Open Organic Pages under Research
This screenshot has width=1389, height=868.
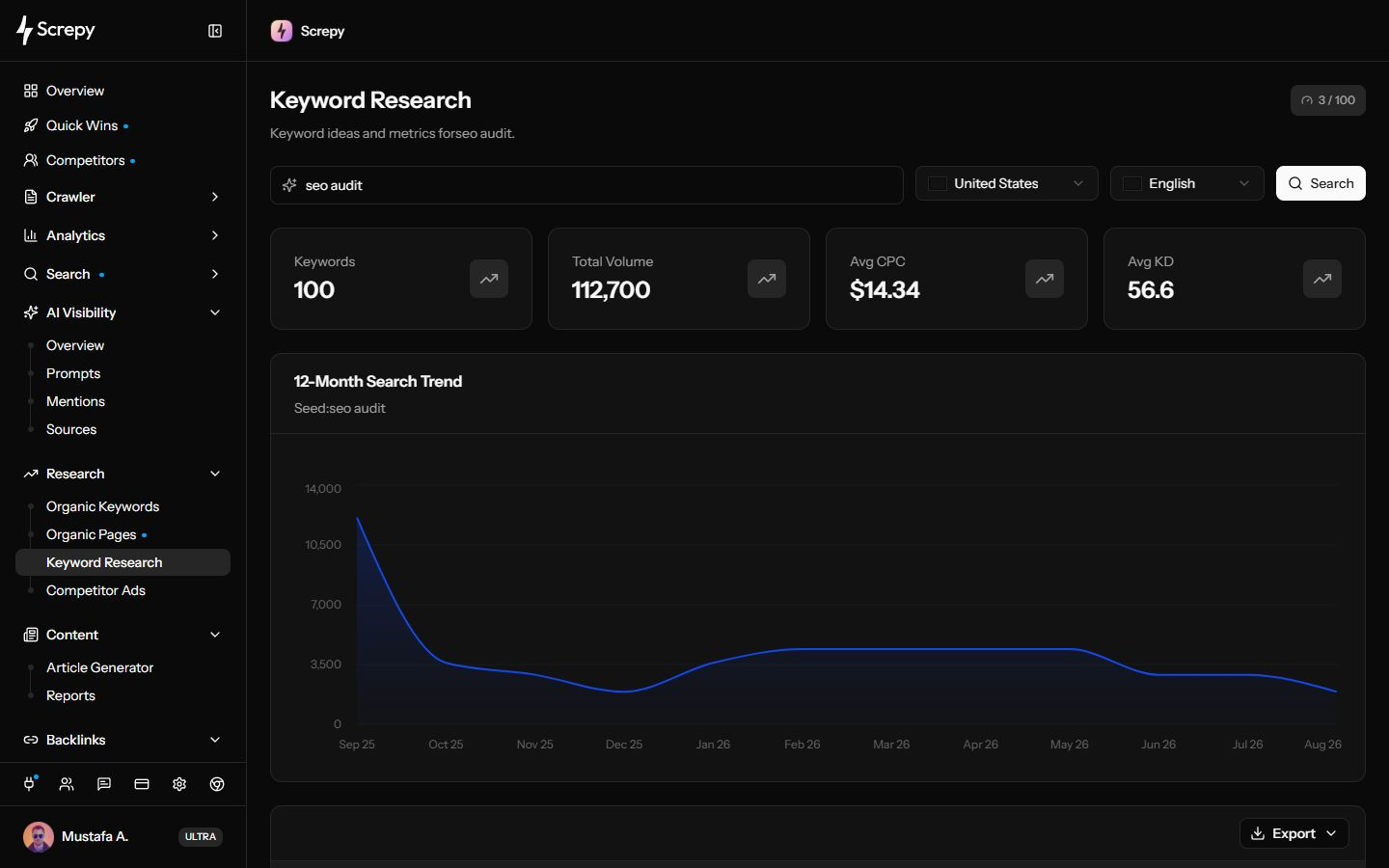point(92,534)
